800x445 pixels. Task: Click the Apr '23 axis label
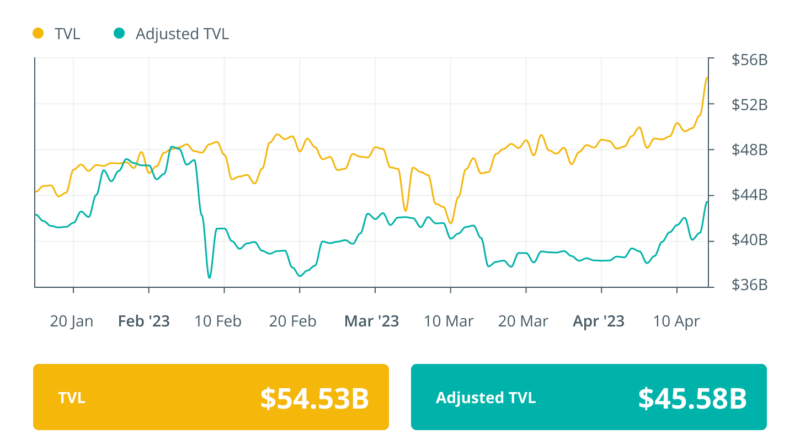tap(598, 321)
